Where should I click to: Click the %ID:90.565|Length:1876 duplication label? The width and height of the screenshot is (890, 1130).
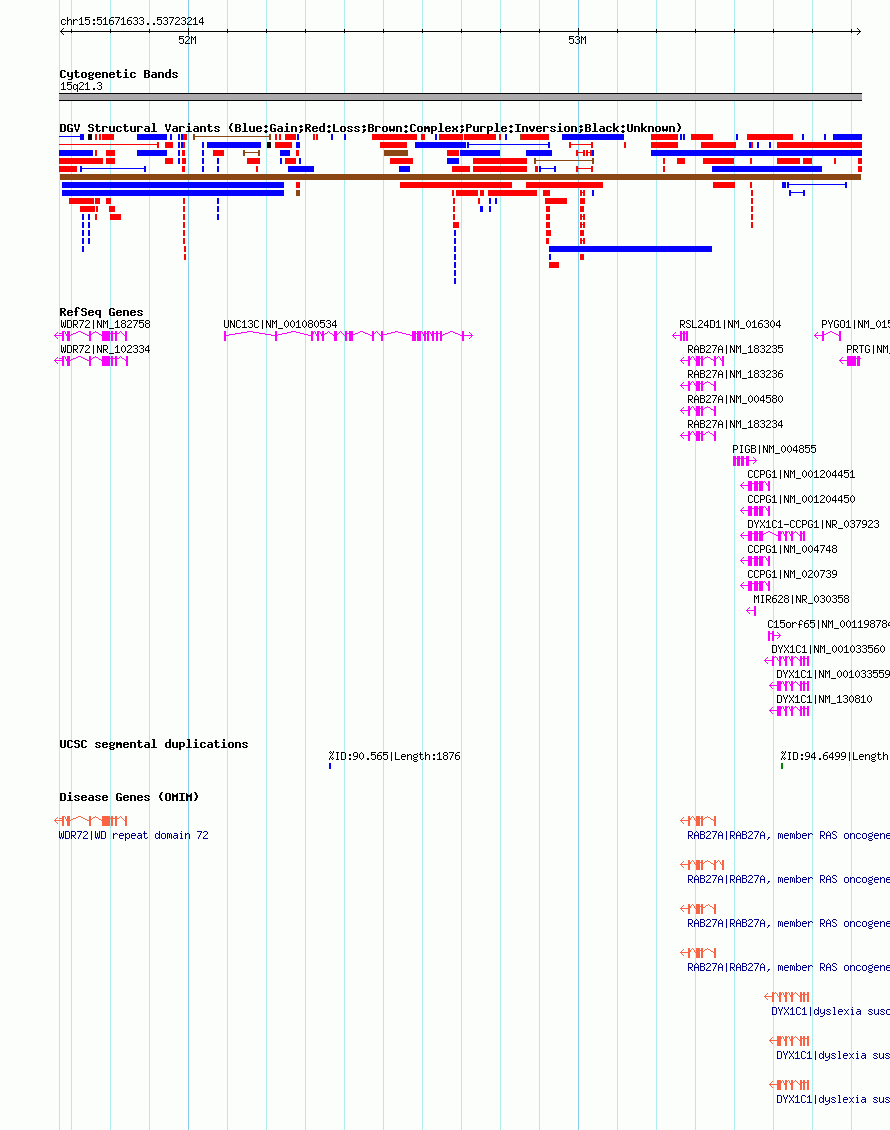[394, 757]
